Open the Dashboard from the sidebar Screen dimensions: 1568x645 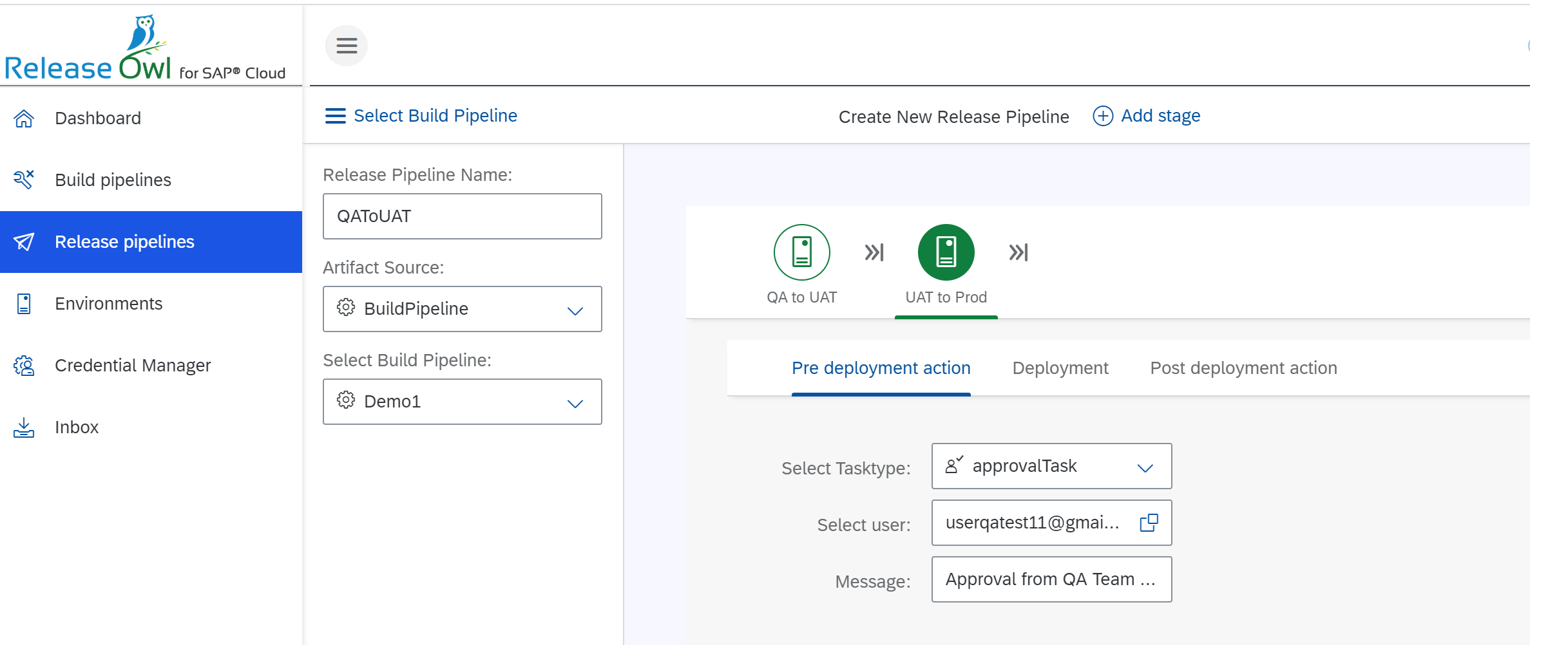tap(24, 118)
